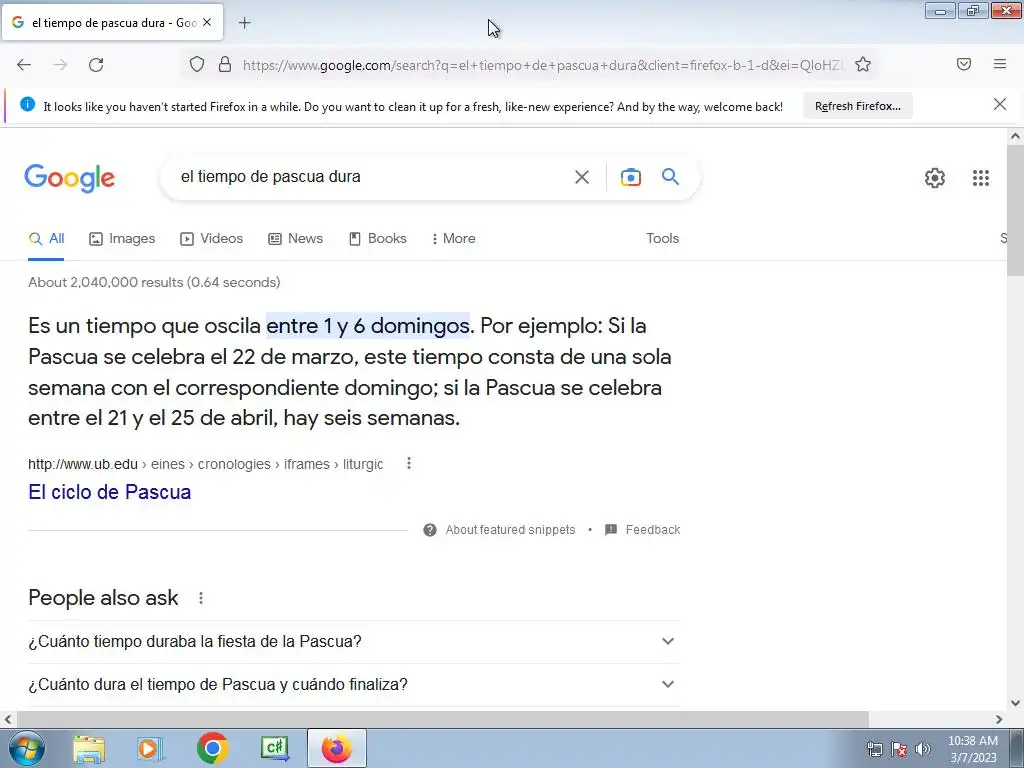
Task: Click the Refresh Firefox... button
Action: pos(857,106)
